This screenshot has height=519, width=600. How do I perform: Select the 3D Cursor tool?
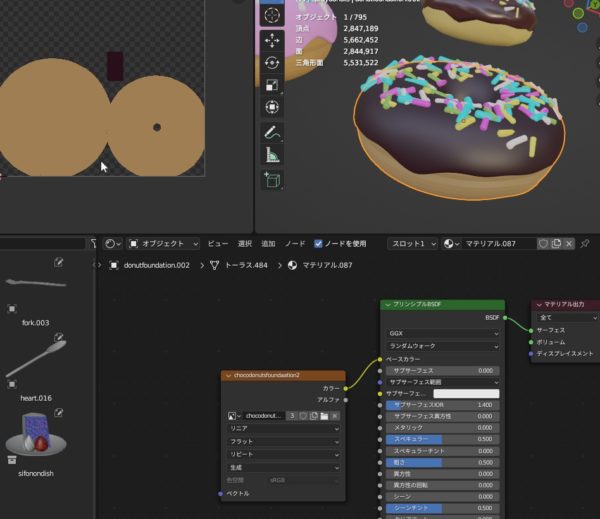tap(272, 16)
